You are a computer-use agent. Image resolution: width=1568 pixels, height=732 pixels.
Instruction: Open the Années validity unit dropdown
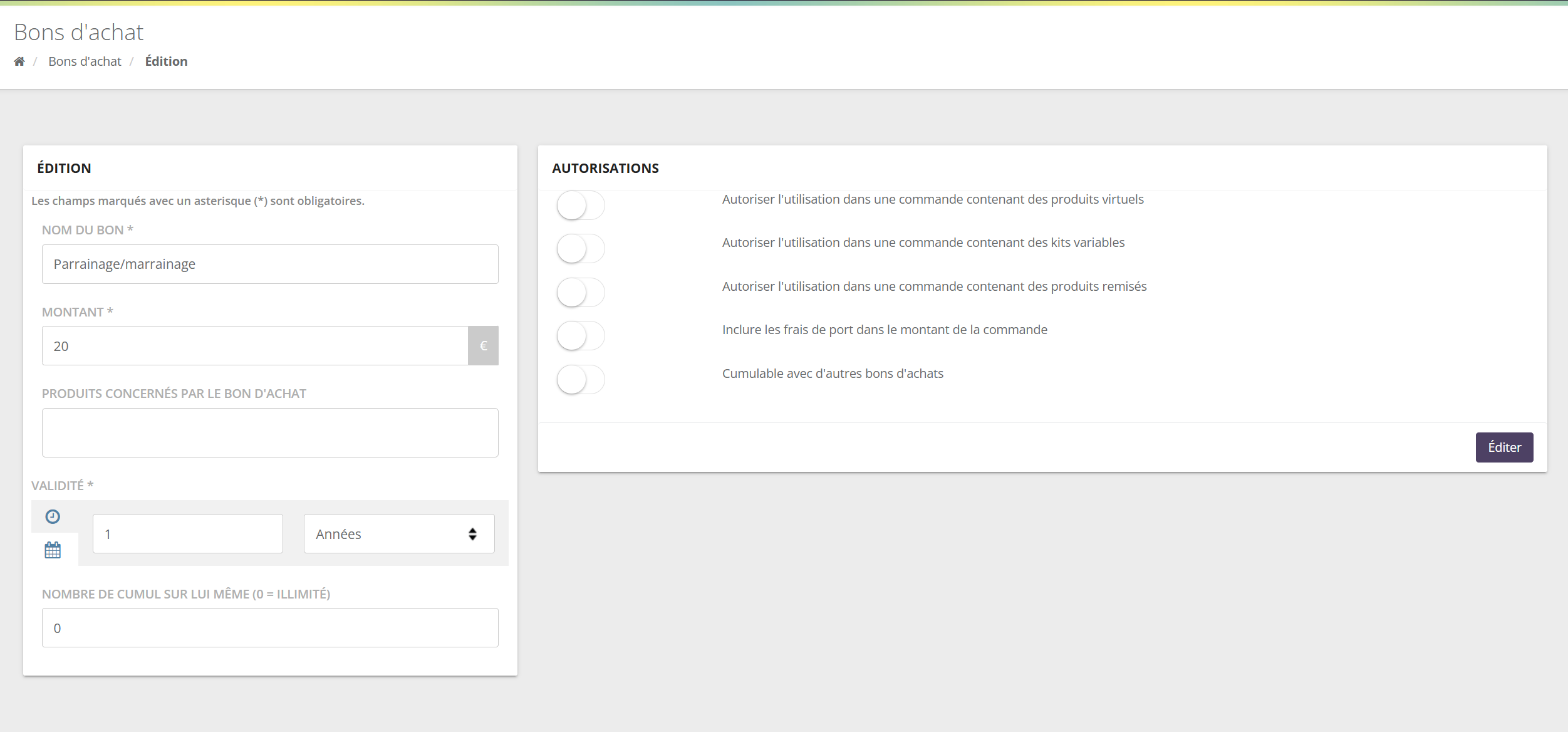click(x=399, y=534)
